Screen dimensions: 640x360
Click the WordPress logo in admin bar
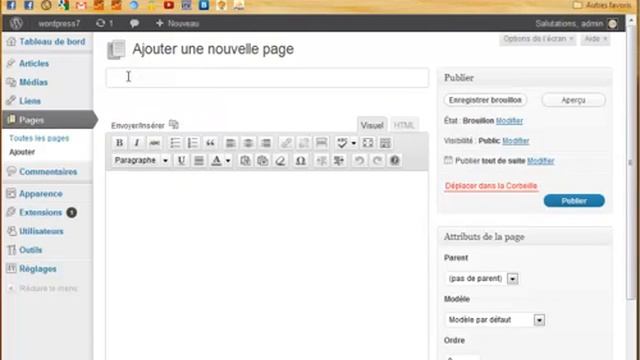[x=16, y=23]
